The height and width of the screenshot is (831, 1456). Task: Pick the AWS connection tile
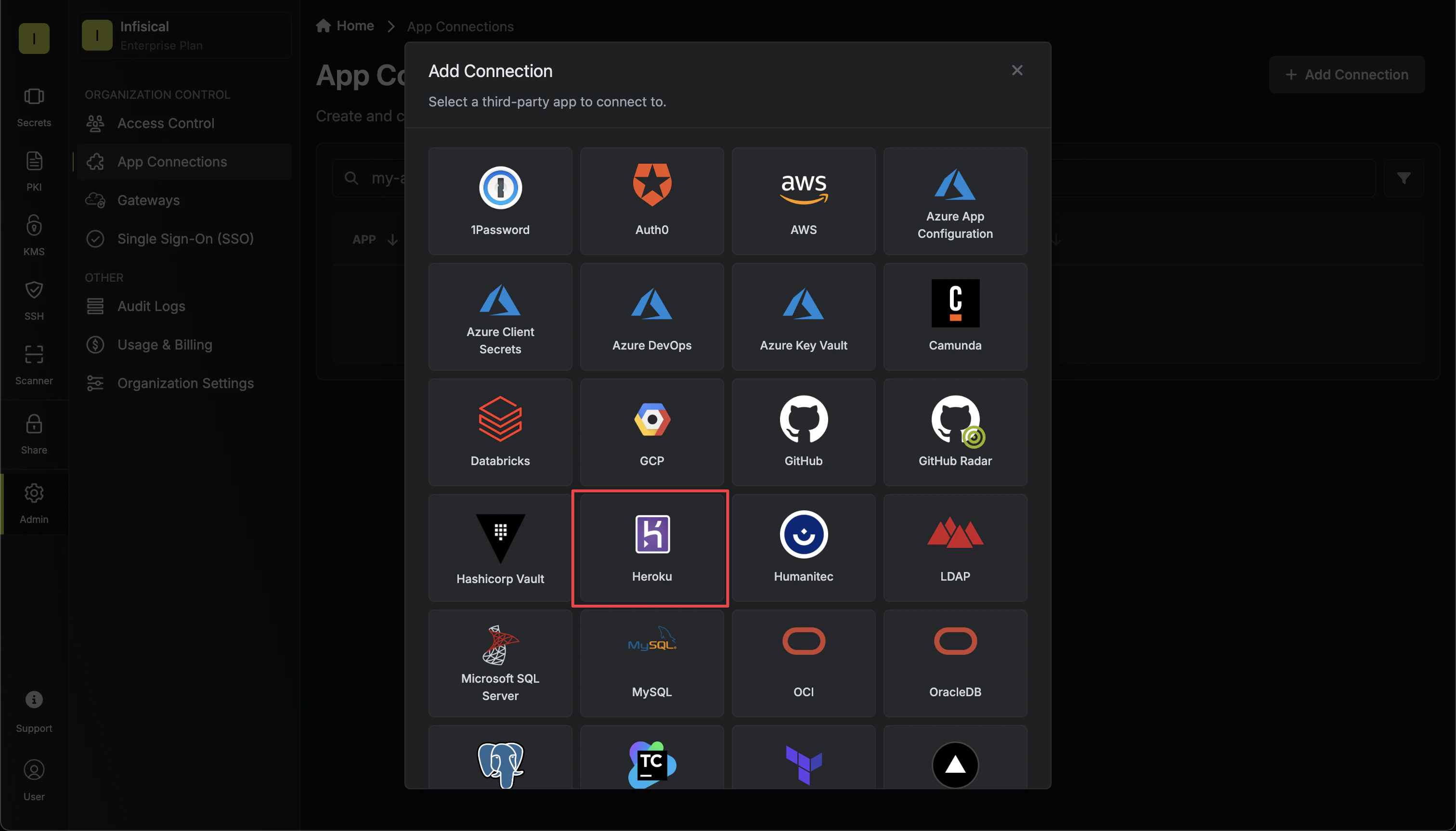804,201
